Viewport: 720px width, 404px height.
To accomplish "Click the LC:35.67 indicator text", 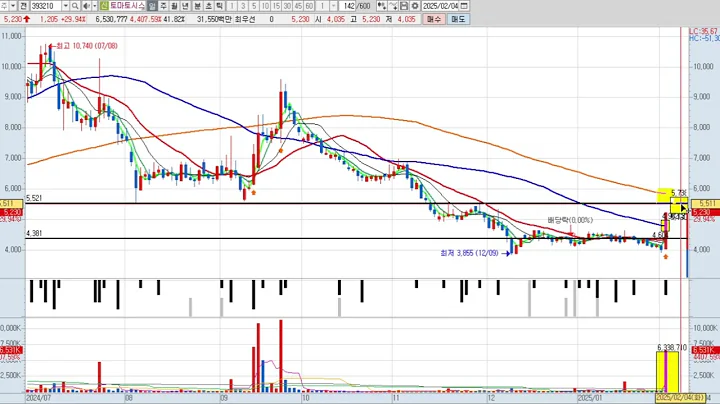I will coord(703,31).
